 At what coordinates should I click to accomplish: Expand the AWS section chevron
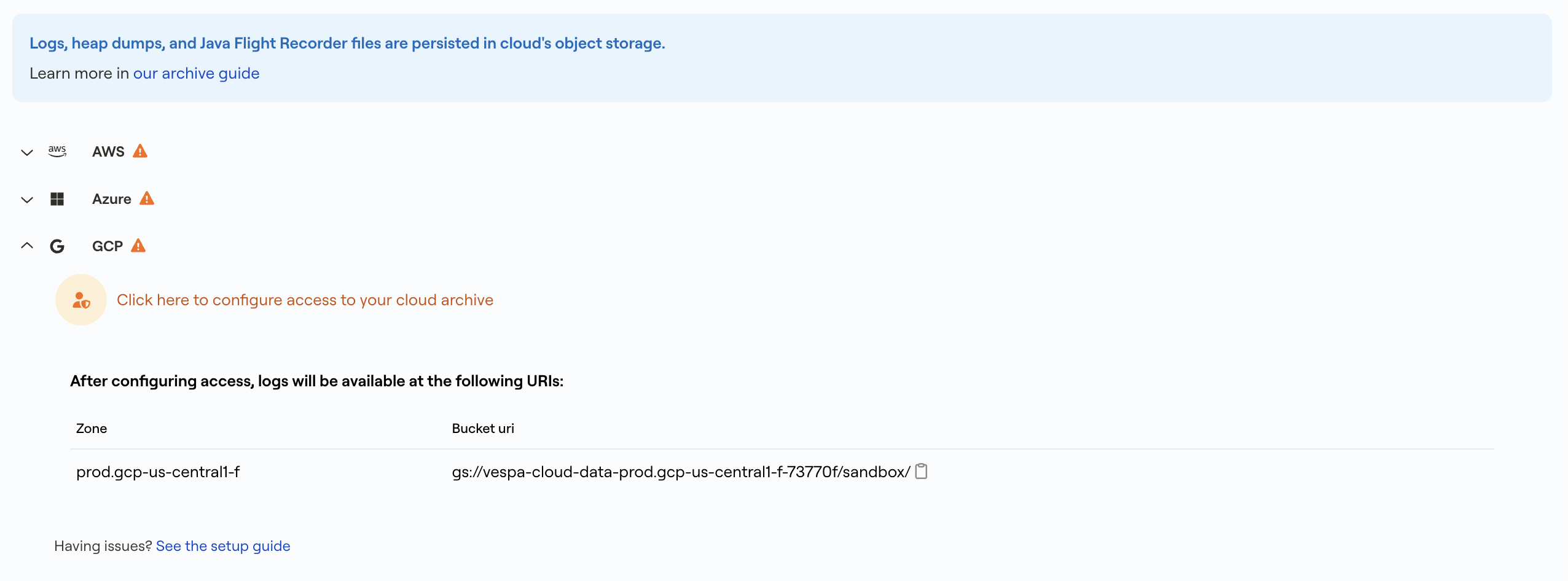coord(26,152)
